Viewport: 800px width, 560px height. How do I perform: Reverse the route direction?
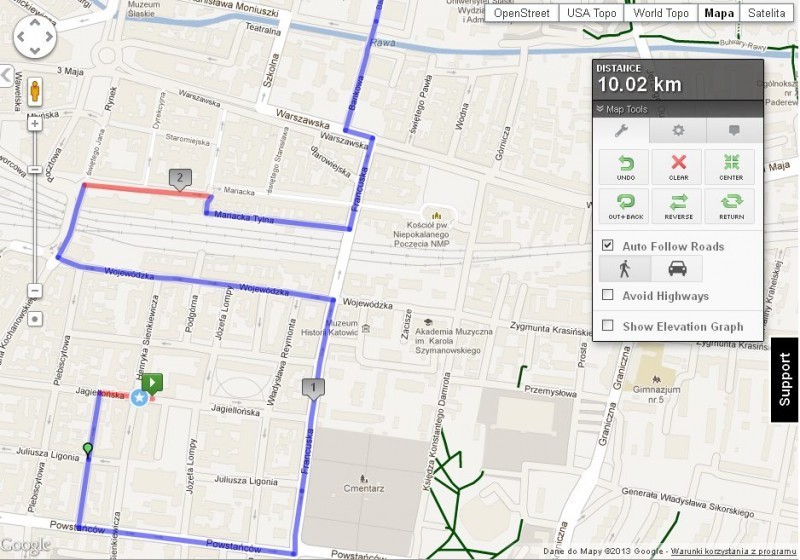tap(679, 206)
